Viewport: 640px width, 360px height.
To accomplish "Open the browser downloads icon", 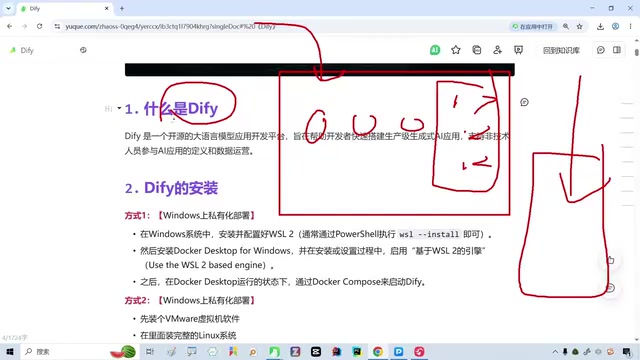I will [x=600, y=26].
